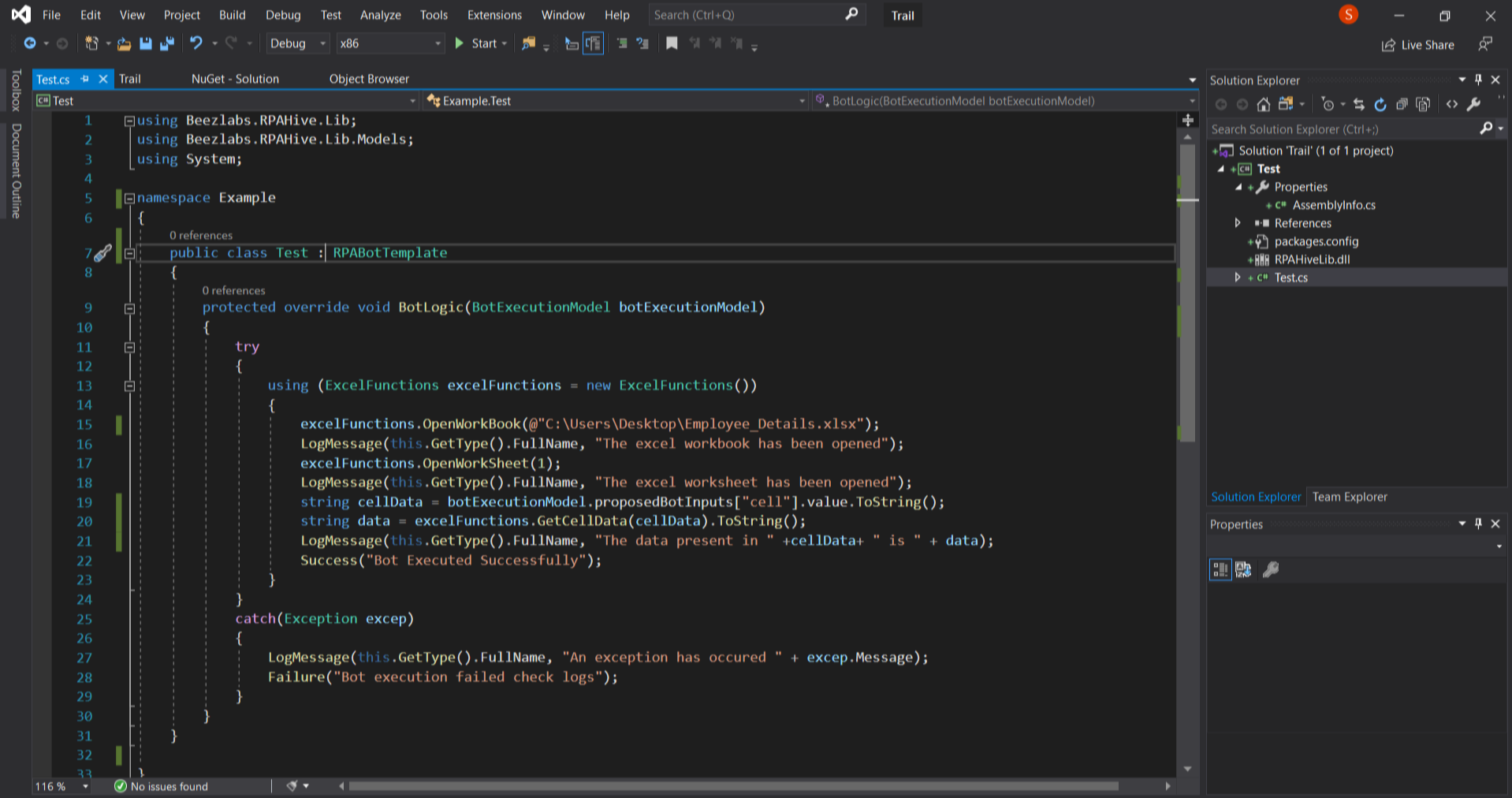
Task: Click the View Code icon in Solution Explorer
Action: [x=1452, y=104]
